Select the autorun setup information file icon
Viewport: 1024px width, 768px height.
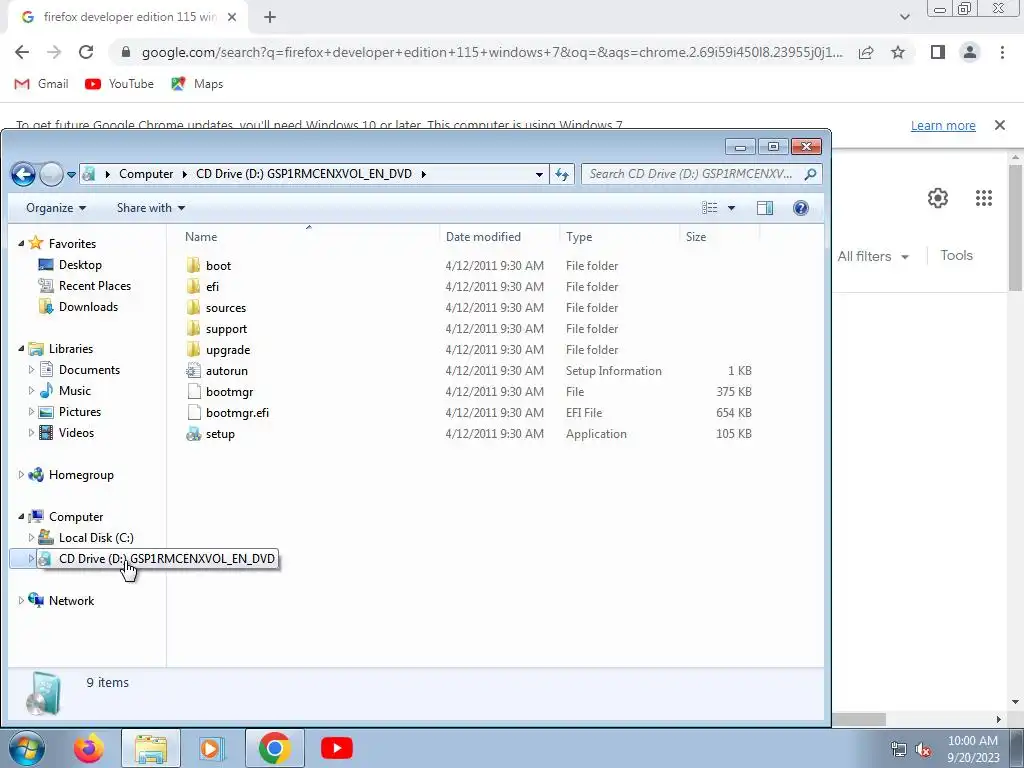[x=193, y=370]
